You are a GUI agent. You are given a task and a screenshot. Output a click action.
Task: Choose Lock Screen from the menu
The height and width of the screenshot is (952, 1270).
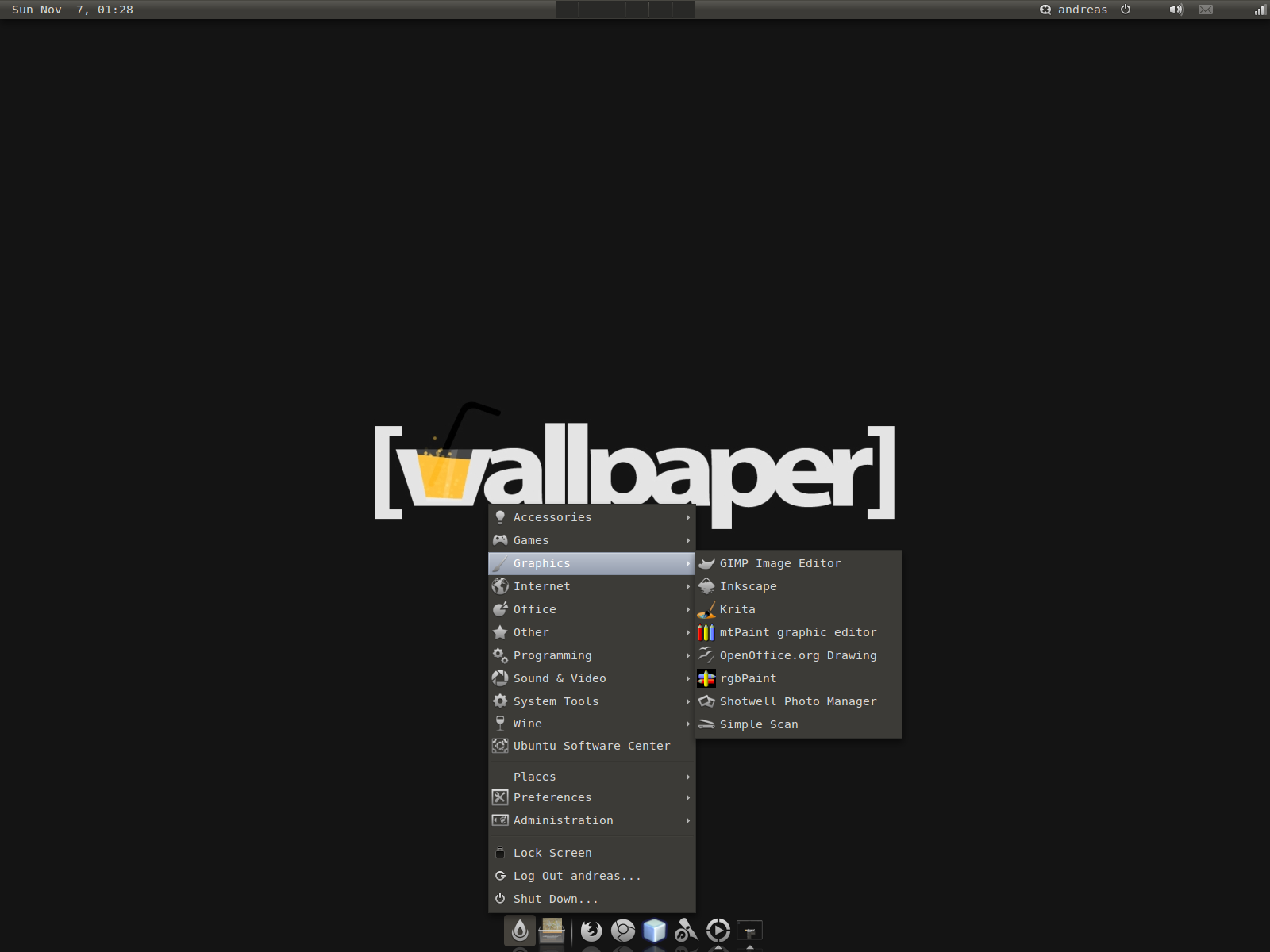click(592, 853)
